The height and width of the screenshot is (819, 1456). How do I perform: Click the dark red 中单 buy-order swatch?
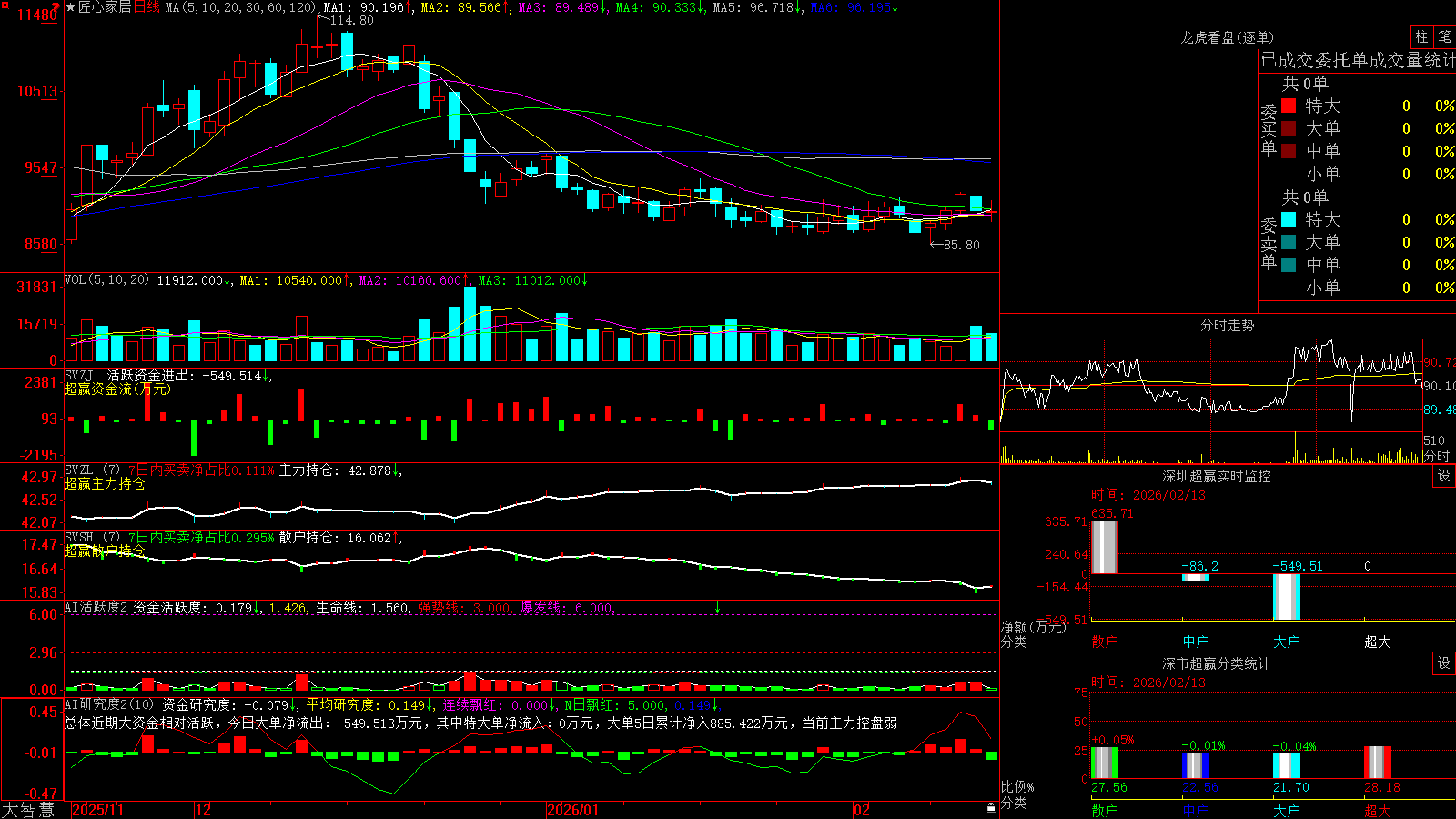(x=1289, y=151)
